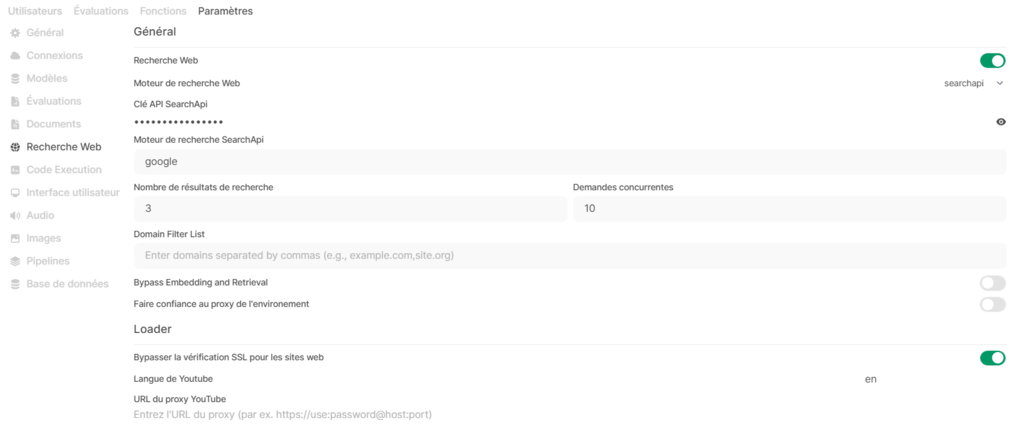Select the Paramètres tab

tap(225, 11)
